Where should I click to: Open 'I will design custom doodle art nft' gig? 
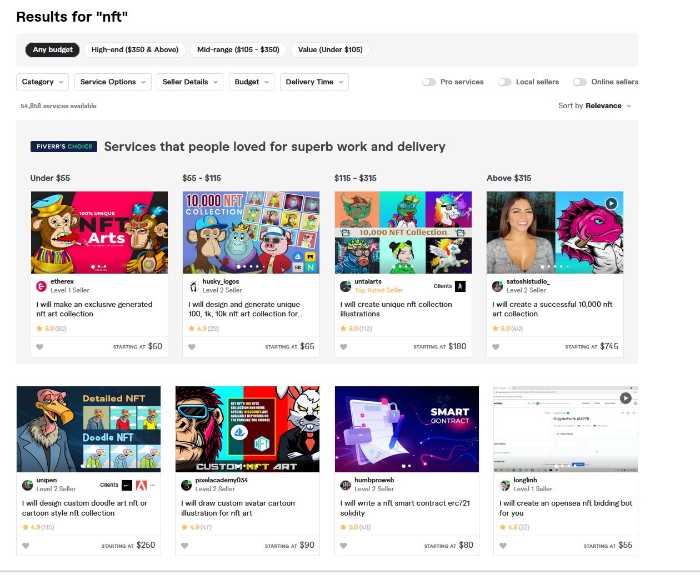point(84,508)
